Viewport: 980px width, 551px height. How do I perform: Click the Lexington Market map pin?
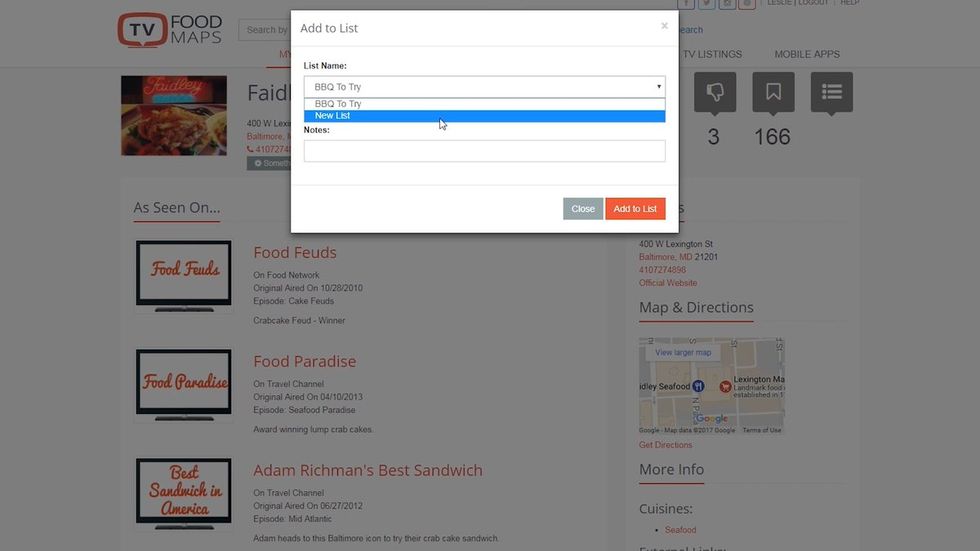725,387
